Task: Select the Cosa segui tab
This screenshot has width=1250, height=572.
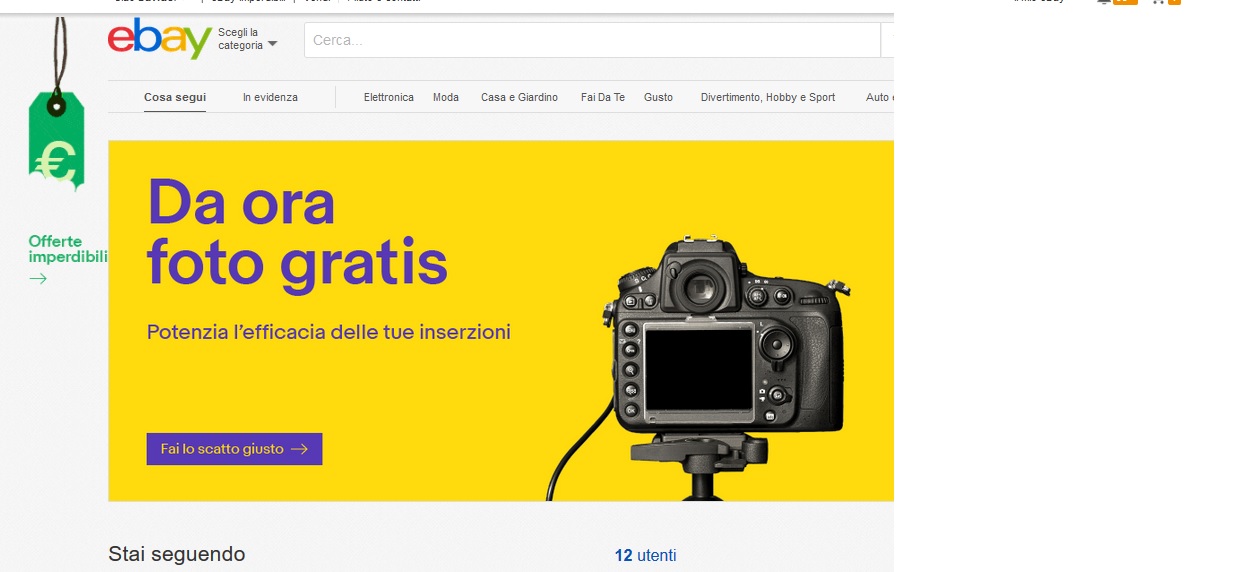Action: pos(175,97)
